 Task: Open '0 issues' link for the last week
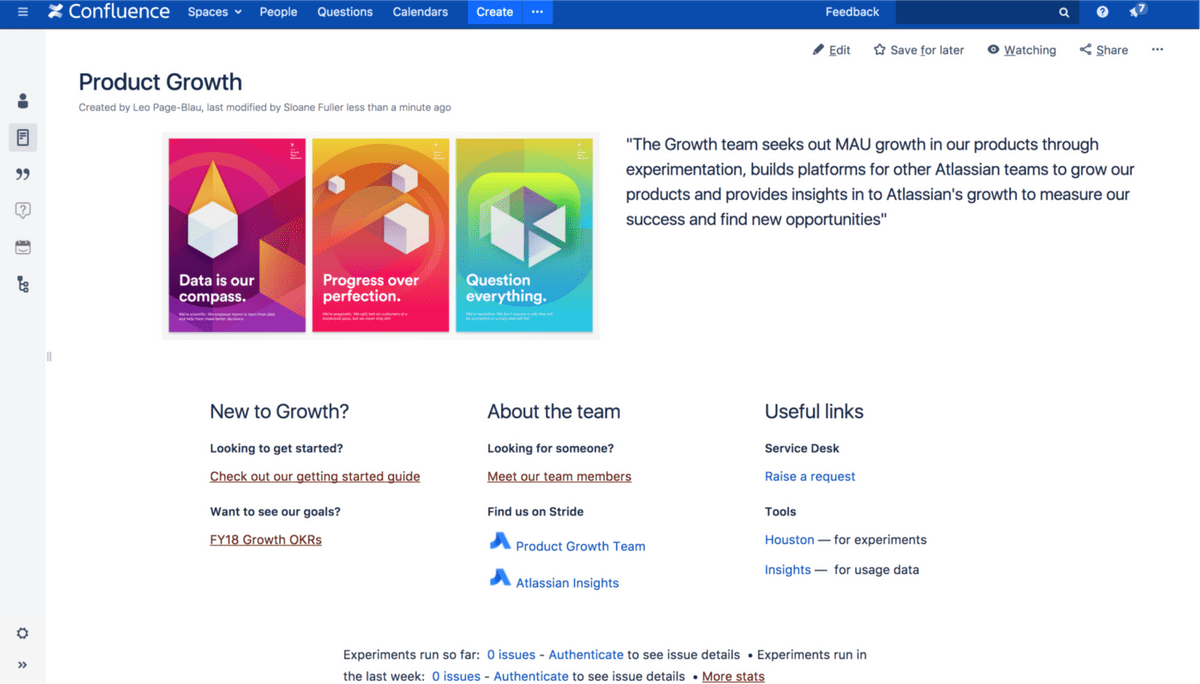pyautogui.click(x=456, y=677)
